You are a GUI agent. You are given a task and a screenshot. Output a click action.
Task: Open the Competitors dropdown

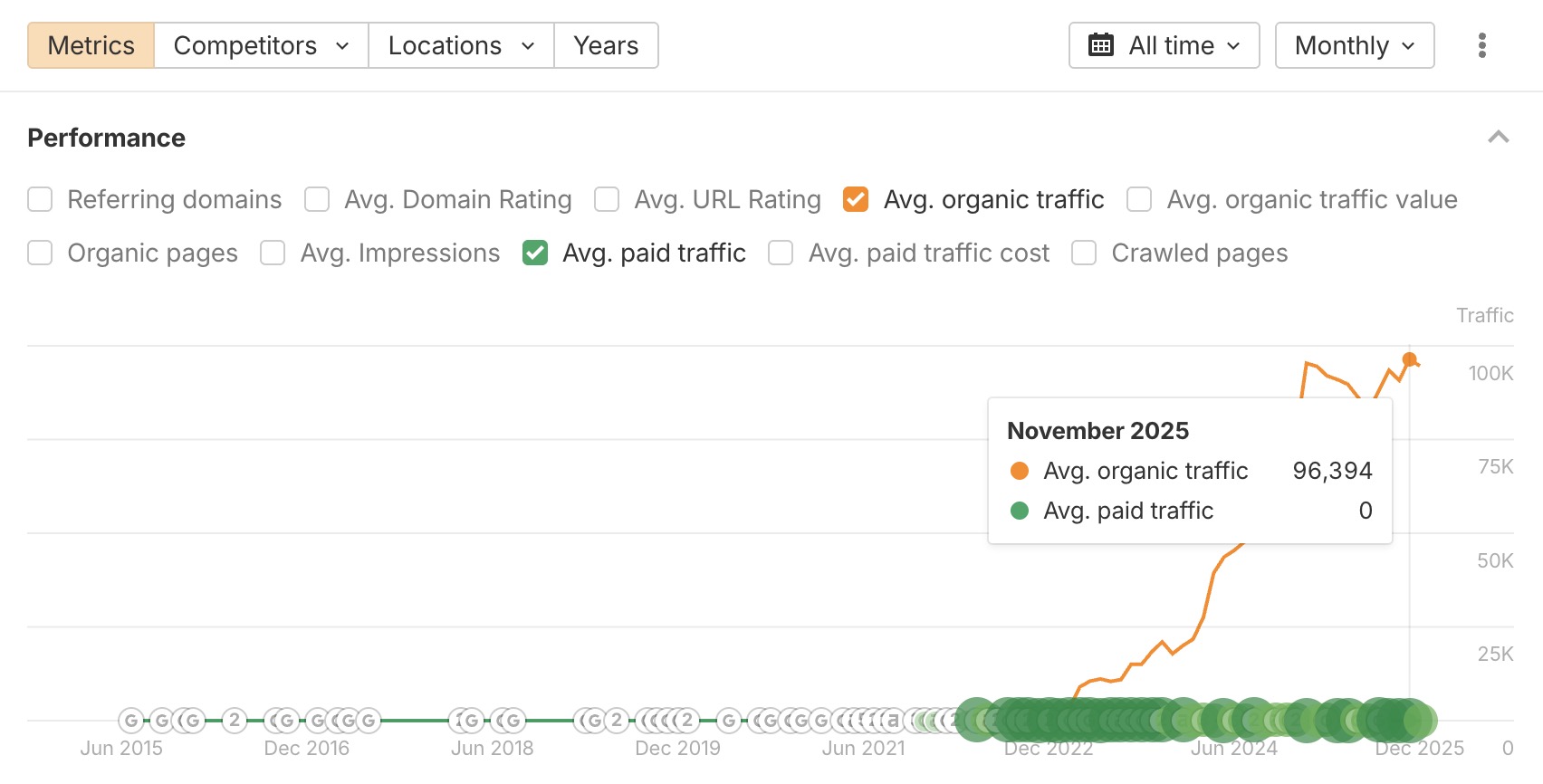261,45
